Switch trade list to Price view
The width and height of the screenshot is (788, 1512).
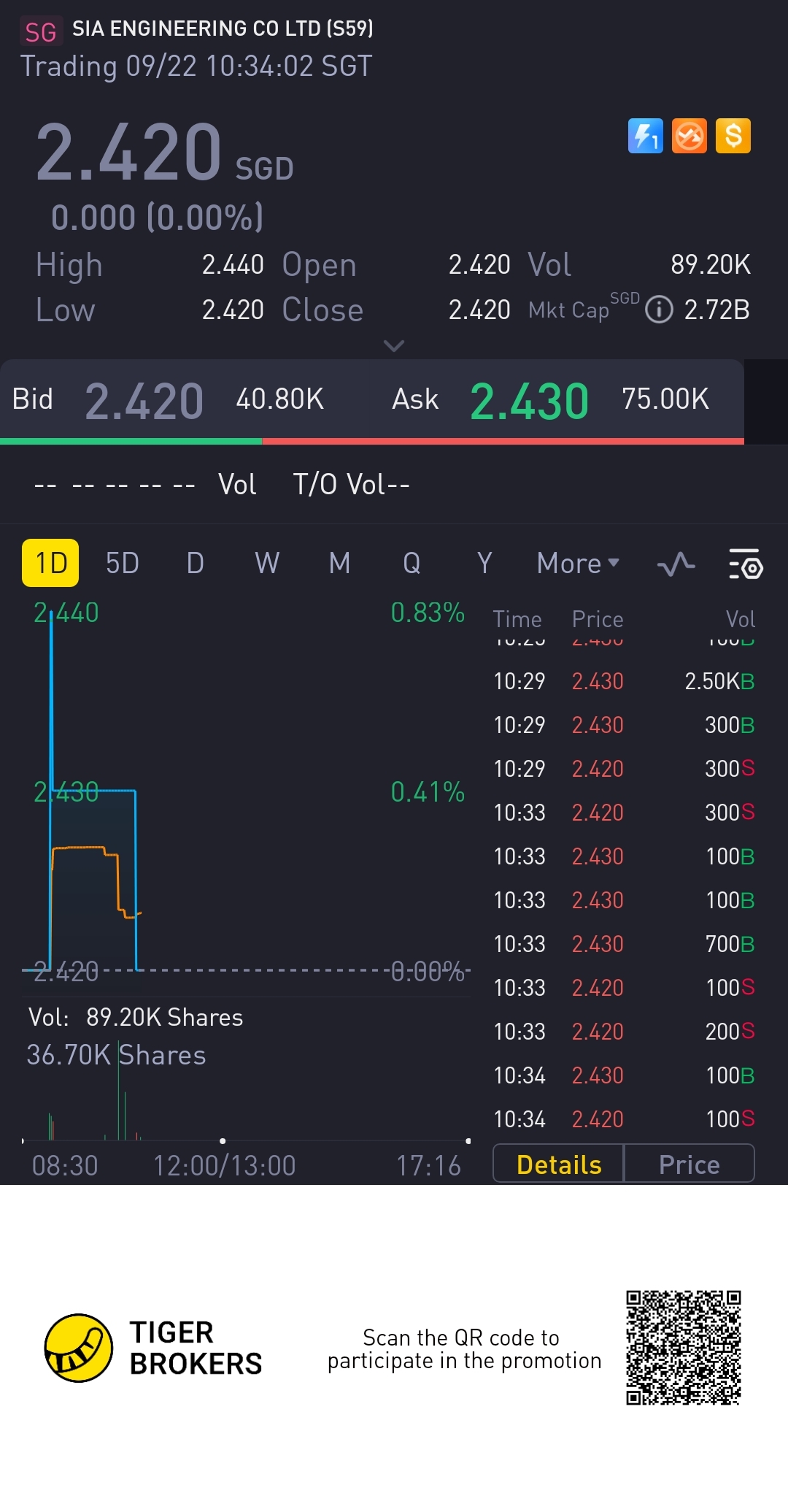click(689, 1164)
